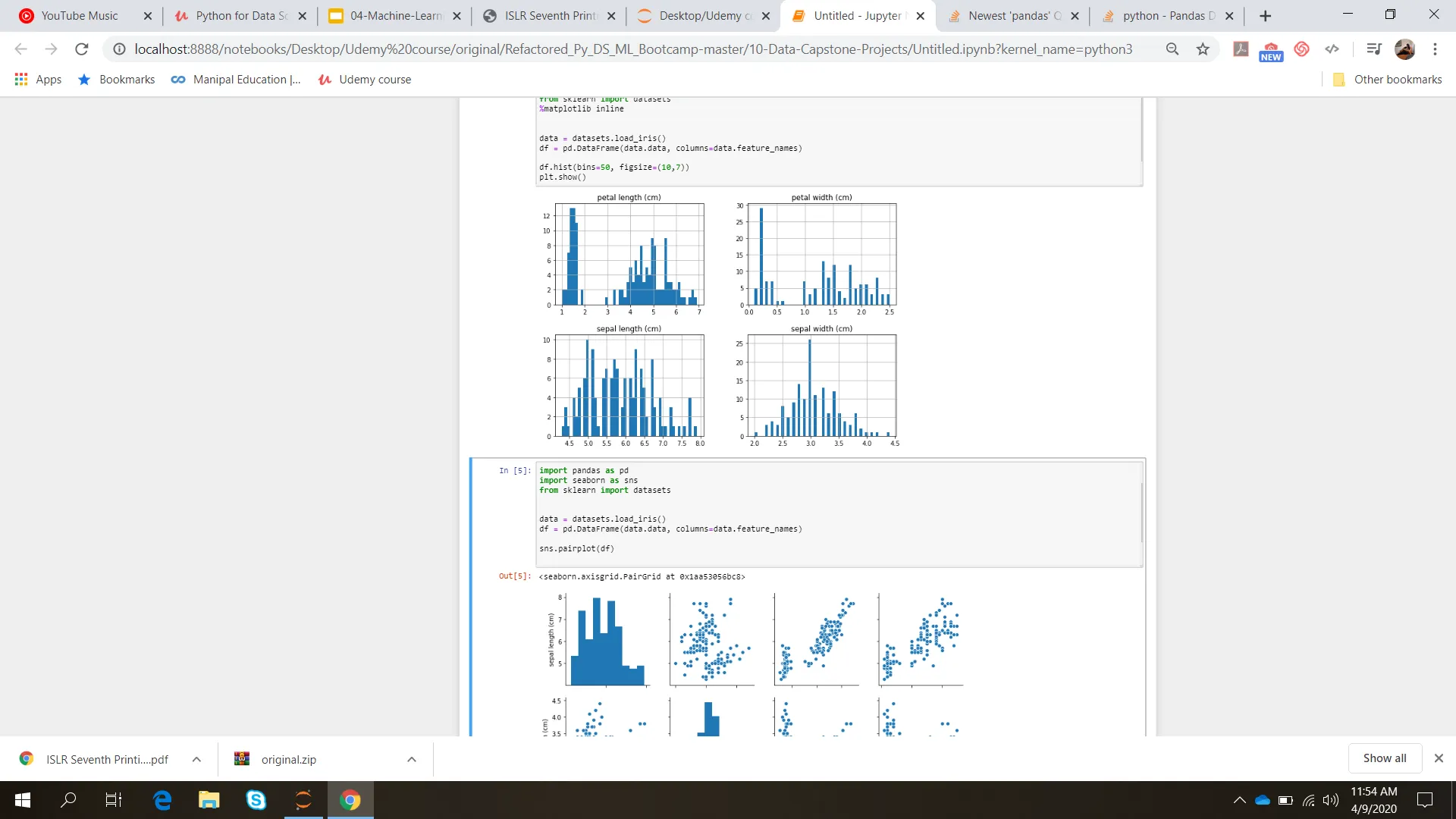1456x819 pixels.
Task: Bookmark this page with the star icon
Action: click(1203, 49)
